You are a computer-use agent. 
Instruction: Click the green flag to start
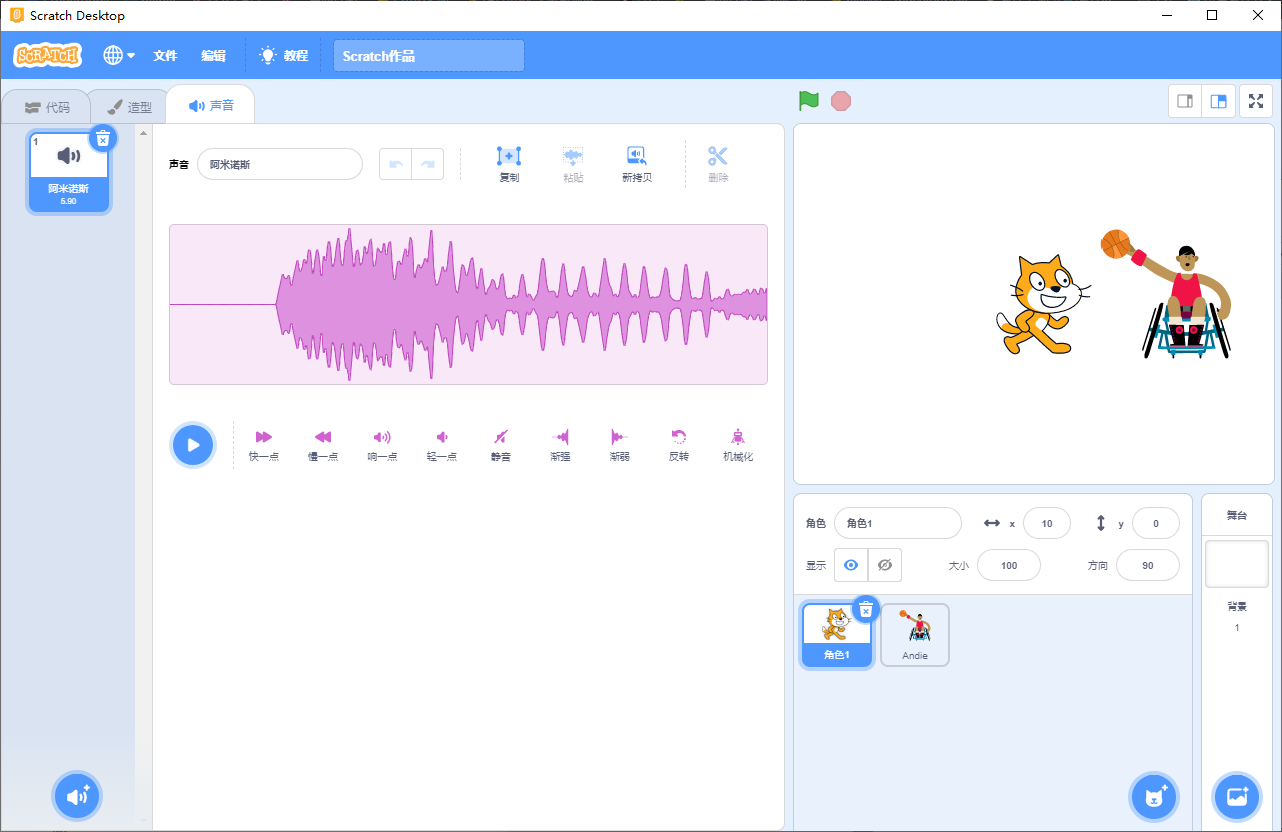tap(809, 101)
